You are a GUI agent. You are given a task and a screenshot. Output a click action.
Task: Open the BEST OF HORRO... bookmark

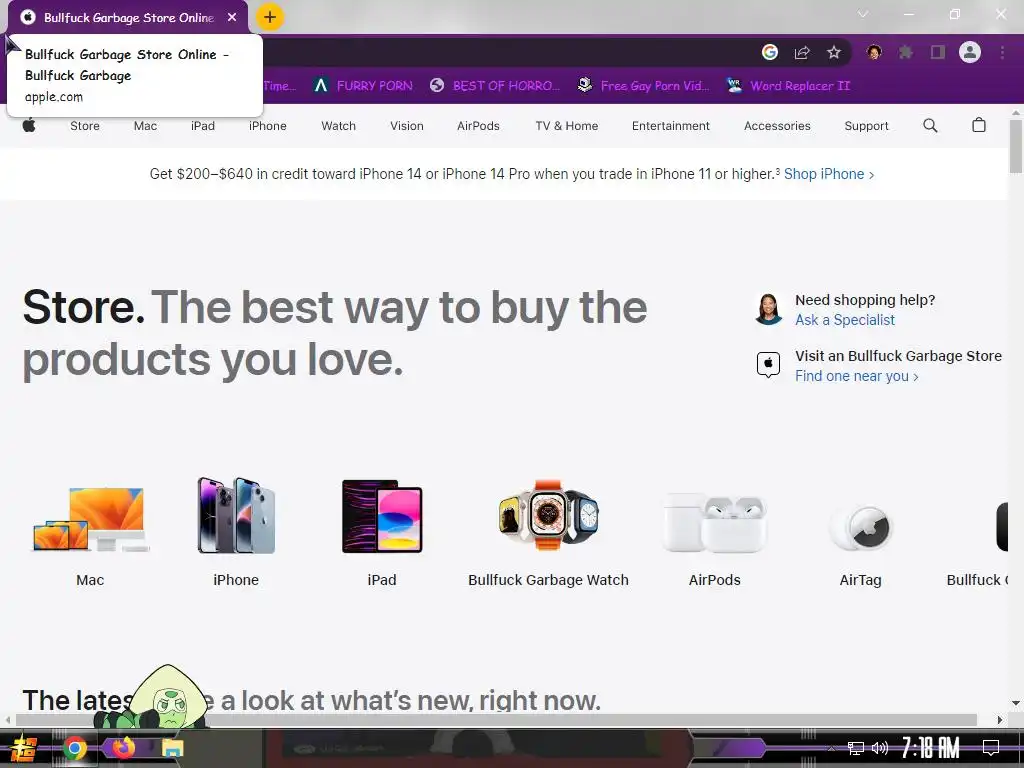[x=495, y=86]
